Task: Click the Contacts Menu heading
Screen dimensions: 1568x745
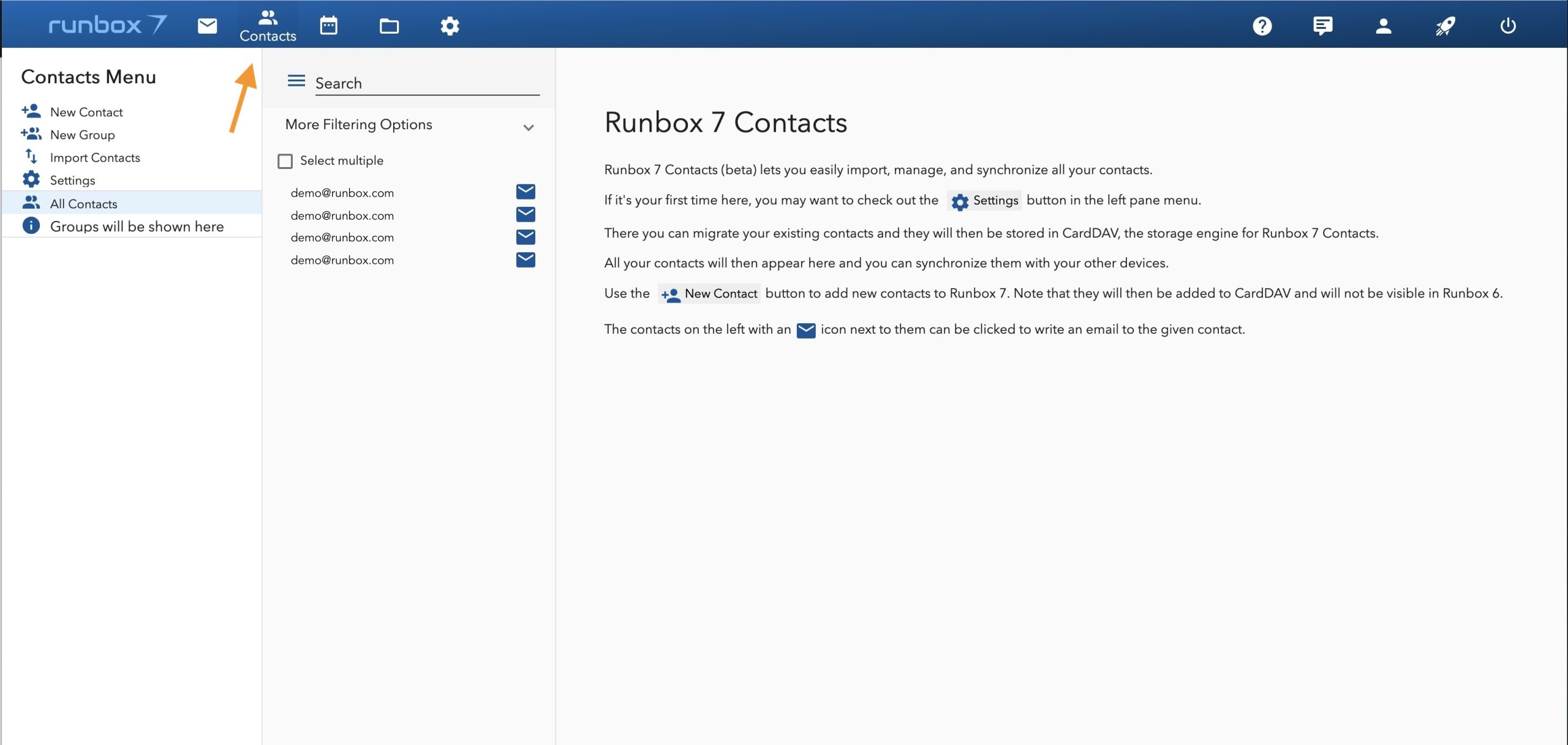Action: [x=89, y=77]
